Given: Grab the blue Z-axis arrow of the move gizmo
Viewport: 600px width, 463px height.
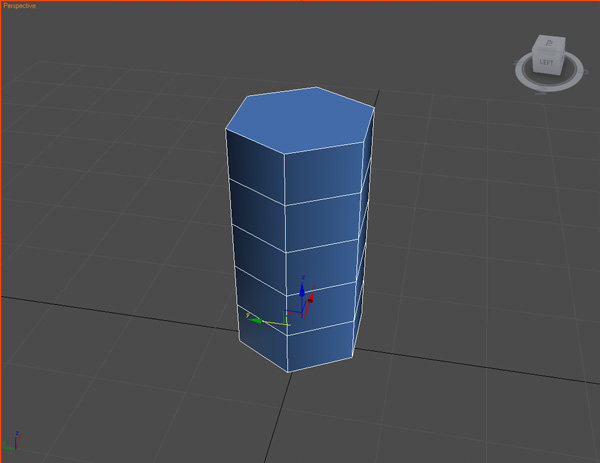Looking at the screenshot, I should [302, 290].
